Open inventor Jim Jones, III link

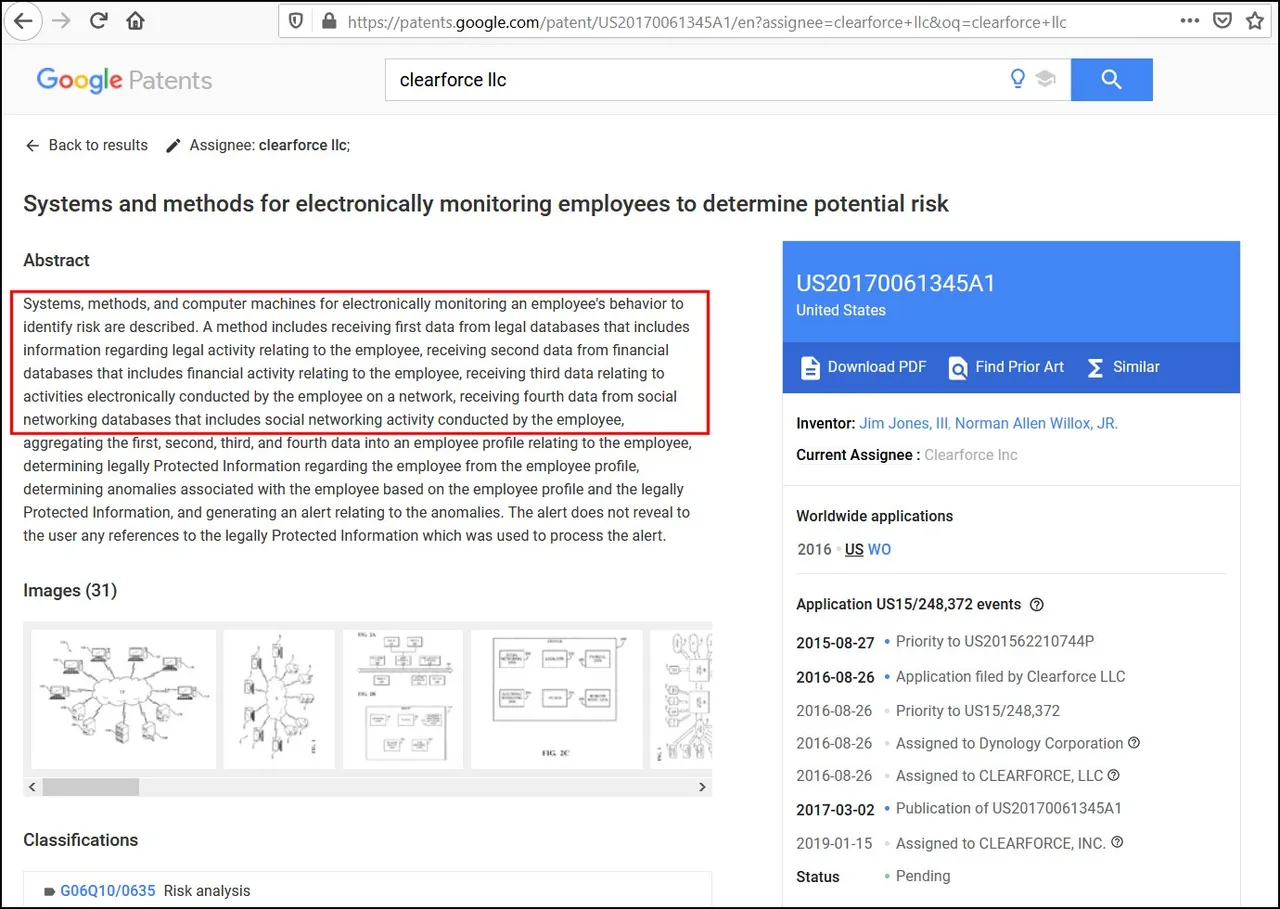(903, 423)
